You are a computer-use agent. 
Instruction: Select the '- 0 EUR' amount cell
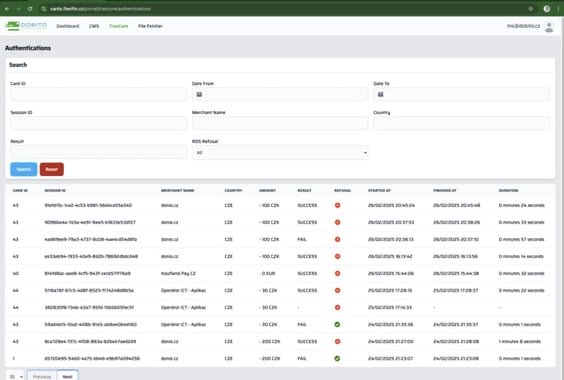pyautogui.click(x=267, y=273)
